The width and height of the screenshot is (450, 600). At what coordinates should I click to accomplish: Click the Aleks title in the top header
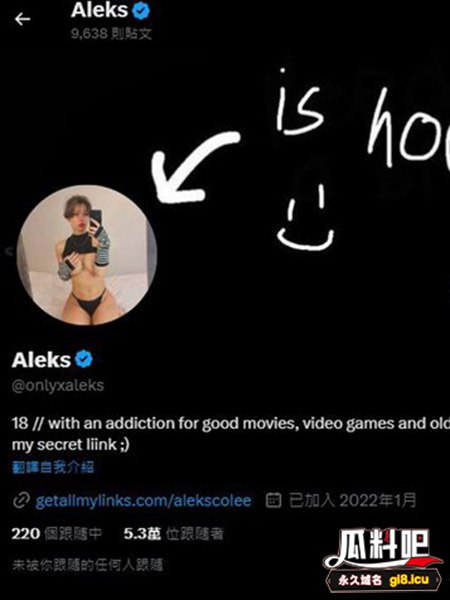click(99, 10)
